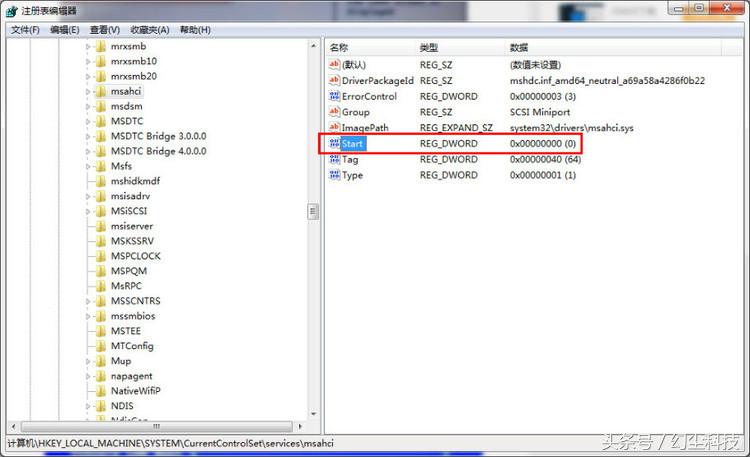Click the string icon of Group value
750x457 pixels.
tap(334, 111)
